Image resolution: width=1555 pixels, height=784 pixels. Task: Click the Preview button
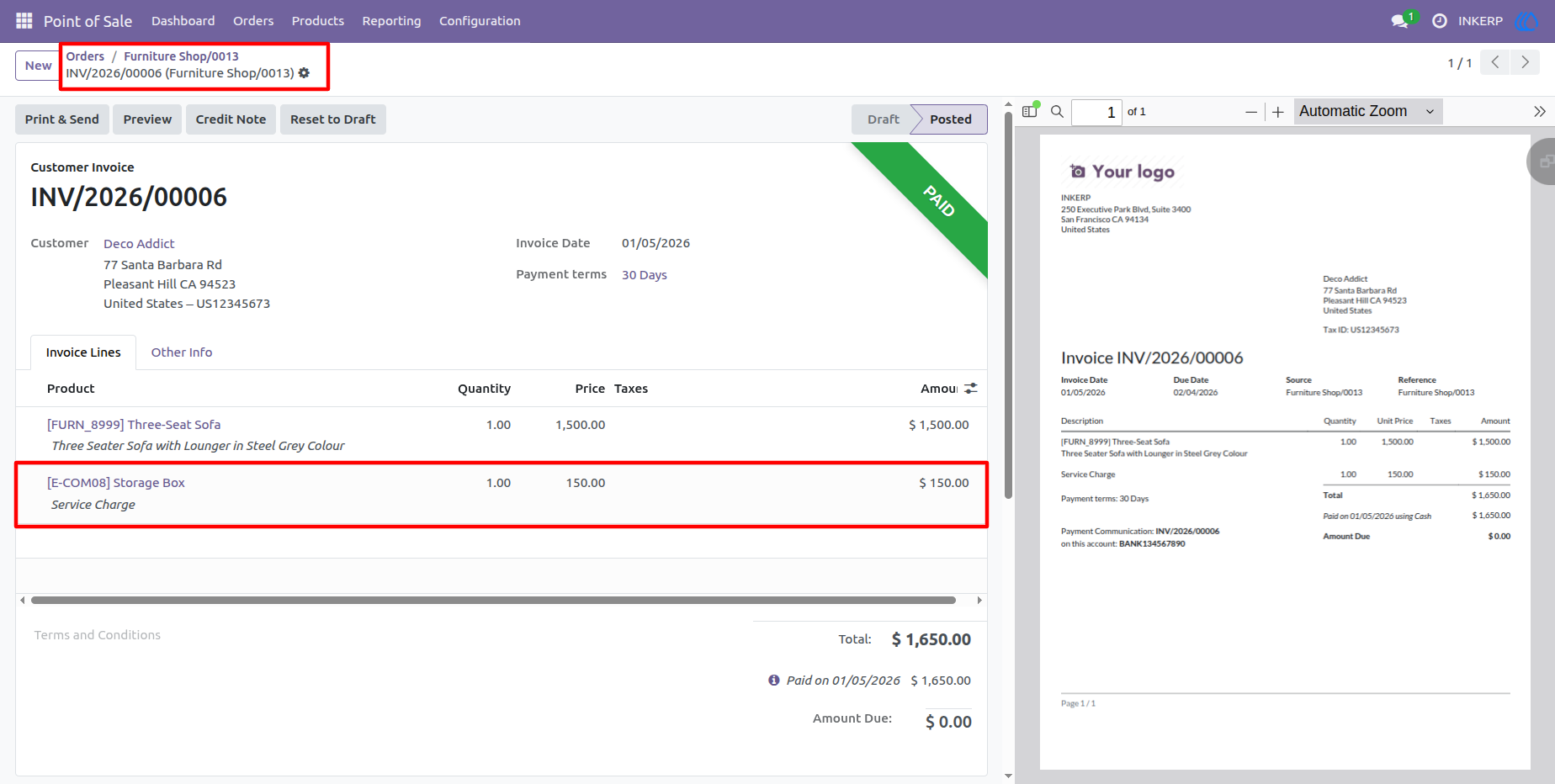(147, 119)
